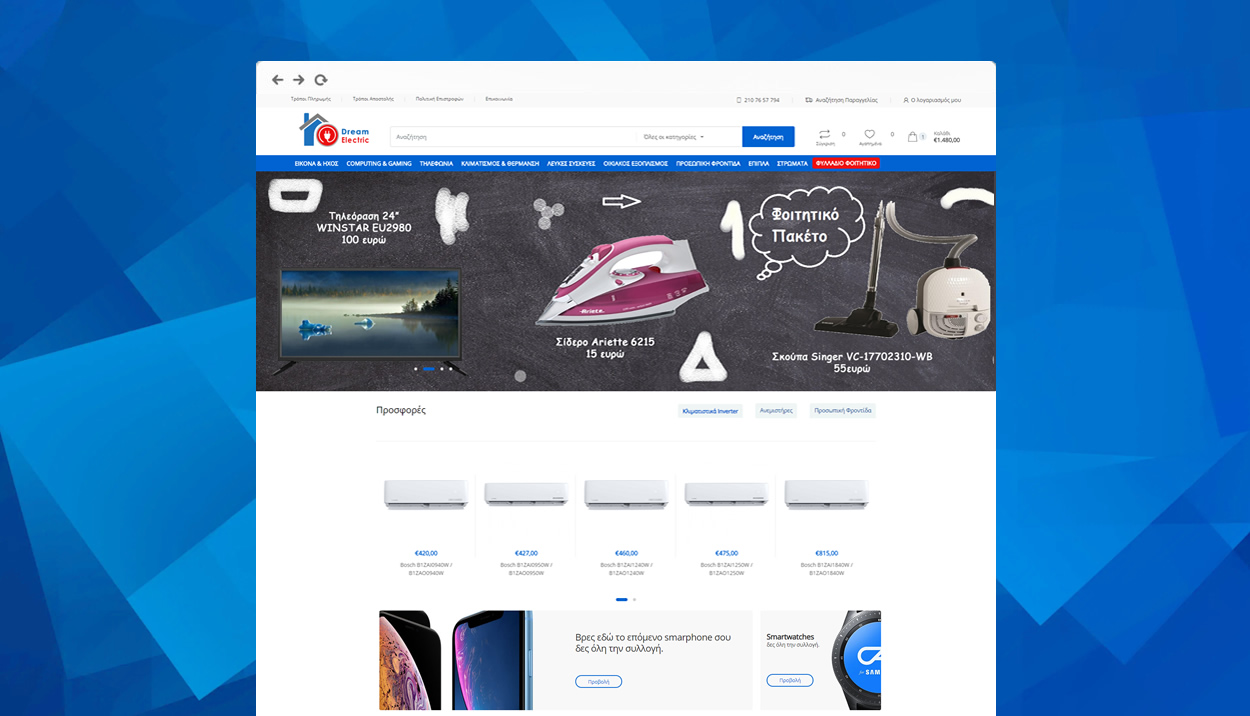The image size is (1250, 716).
Task: Open Πολιτική Επιστροφών link
Action: click(x=440, y=99)
